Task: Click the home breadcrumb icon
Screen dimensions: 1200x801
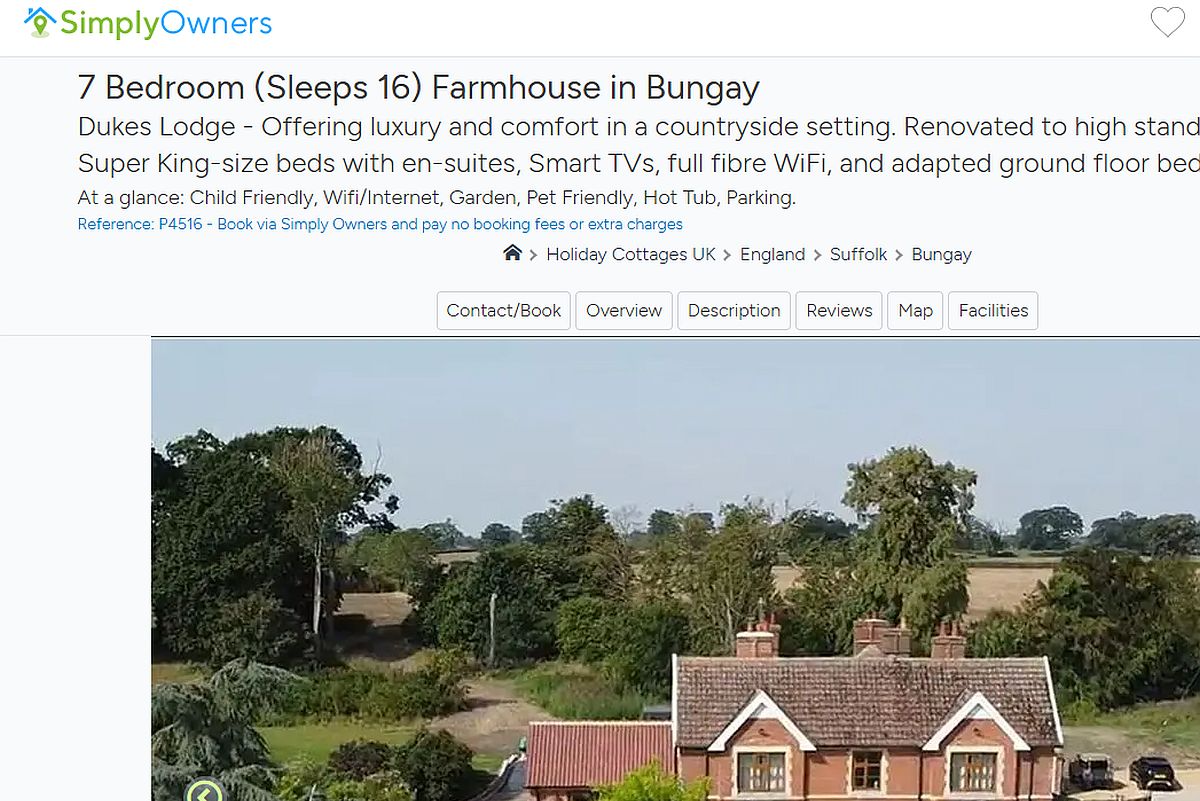Action: pyautogui.click(x=512, y=253)
